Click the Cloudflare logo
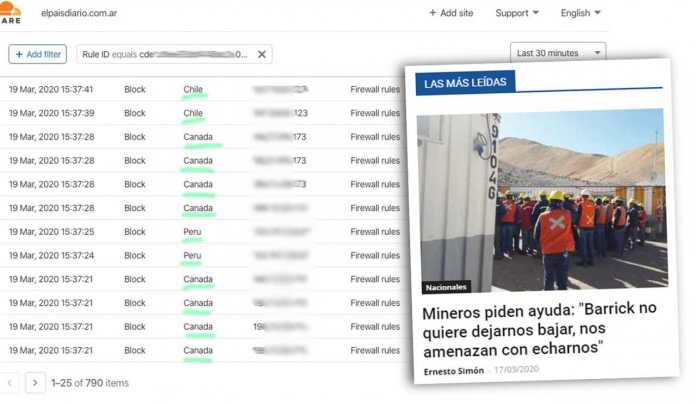 [x=10, y=11]
